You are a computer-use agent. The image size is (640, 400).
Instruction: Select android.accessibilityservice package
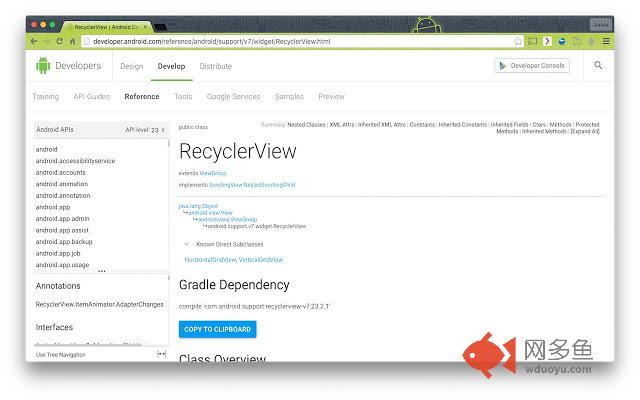(76, 161)
